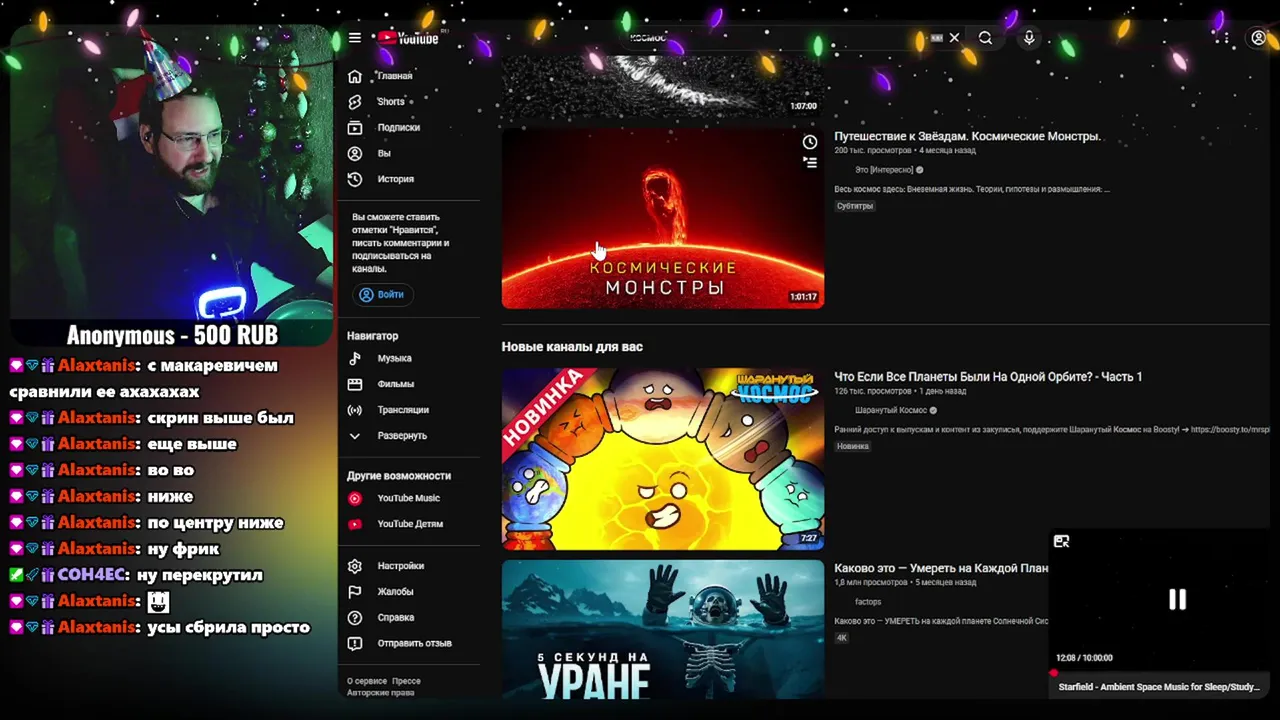Start voice search with the microphone
This screenshot has height=720, width=1280.
click(1029, 38)
